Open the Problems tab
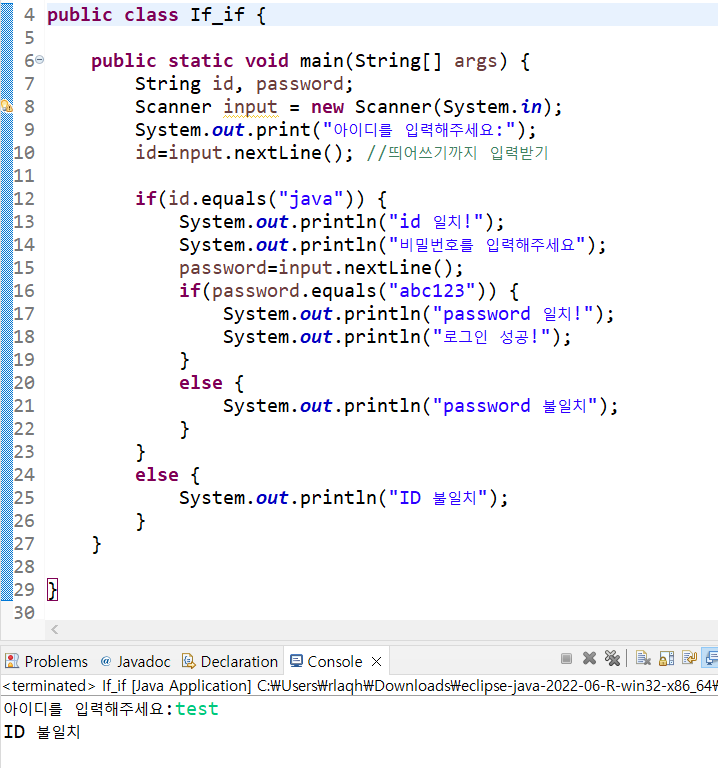 click(x=47, y=662)
